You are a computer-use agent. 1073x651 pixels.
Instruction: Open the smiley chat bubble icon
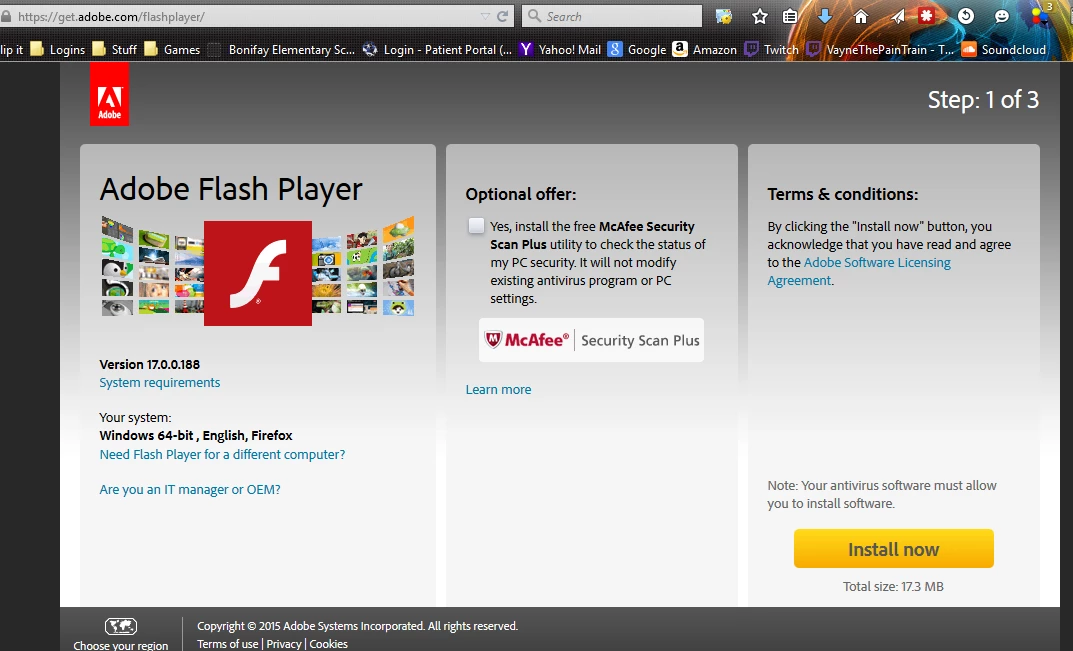pos(1002,16)
